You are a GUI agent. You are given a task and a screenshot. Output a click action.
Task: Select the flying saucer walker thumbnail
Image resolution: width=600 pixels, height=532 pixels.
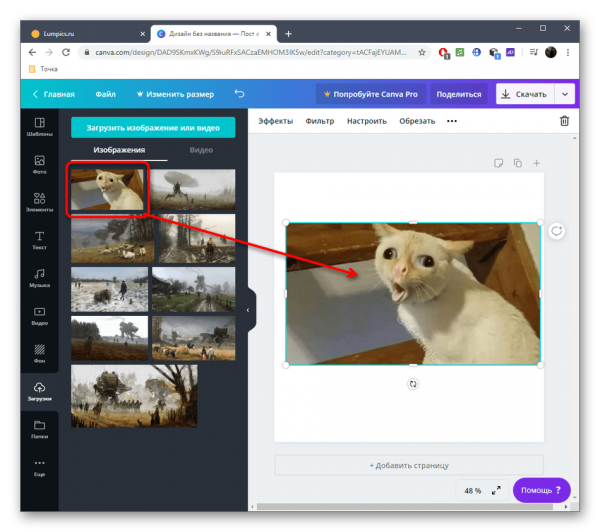click(x=193, y=189)
